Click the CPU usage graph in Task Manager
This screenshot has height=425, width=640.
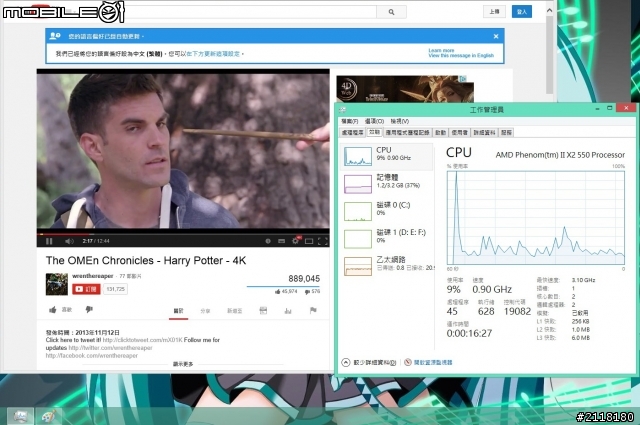point(536,218)
